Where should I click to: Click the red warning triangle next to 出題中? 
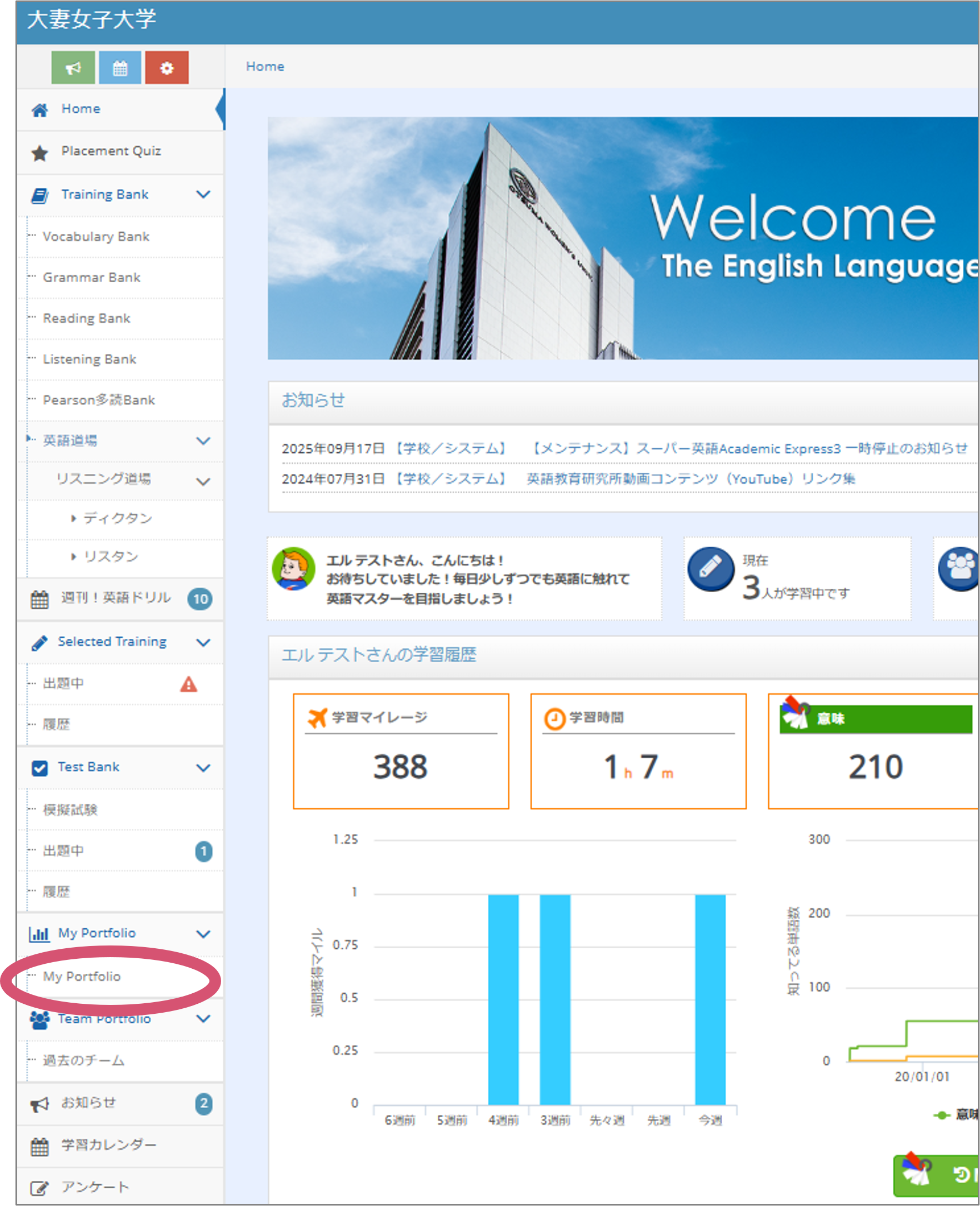click(x=188, y=684)
